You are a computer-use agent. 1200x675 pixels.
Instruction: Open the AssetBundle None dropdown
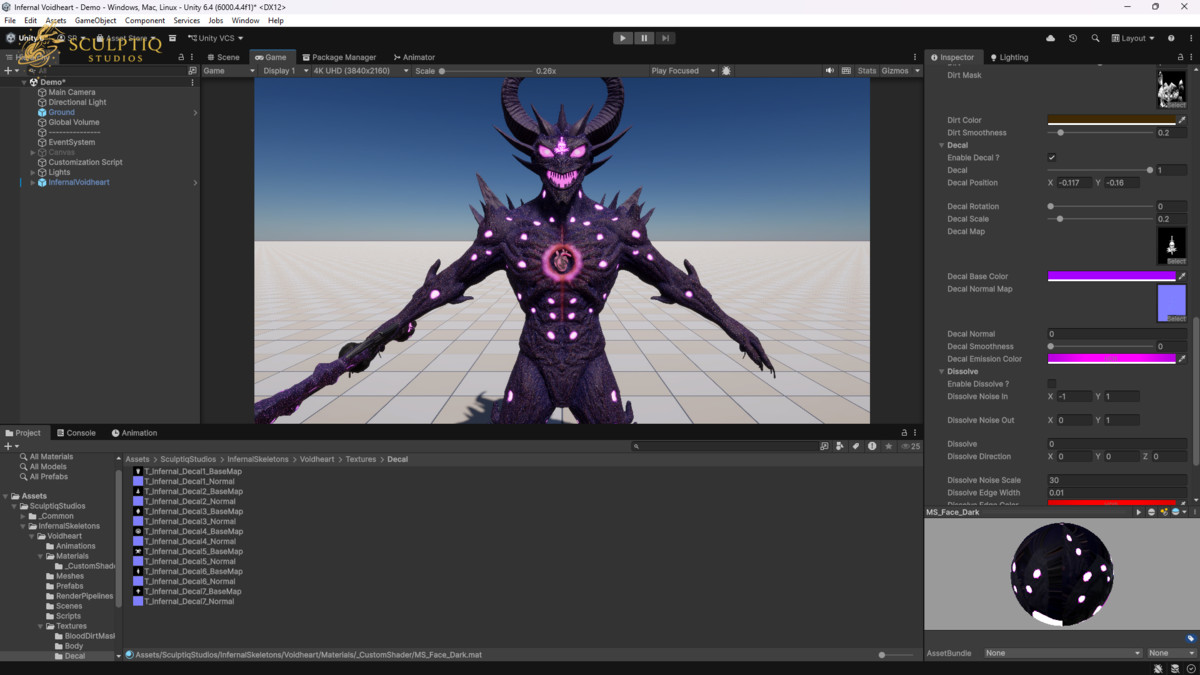tap(1062, 653)
